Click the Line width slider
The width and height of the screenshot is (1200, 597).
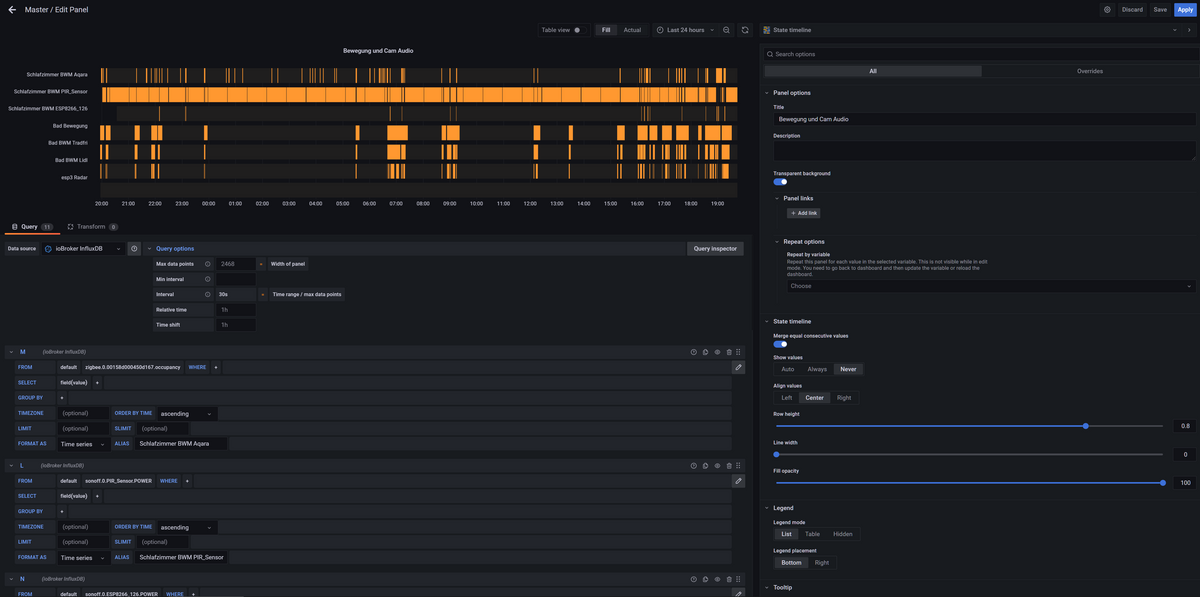coord(968,454)
